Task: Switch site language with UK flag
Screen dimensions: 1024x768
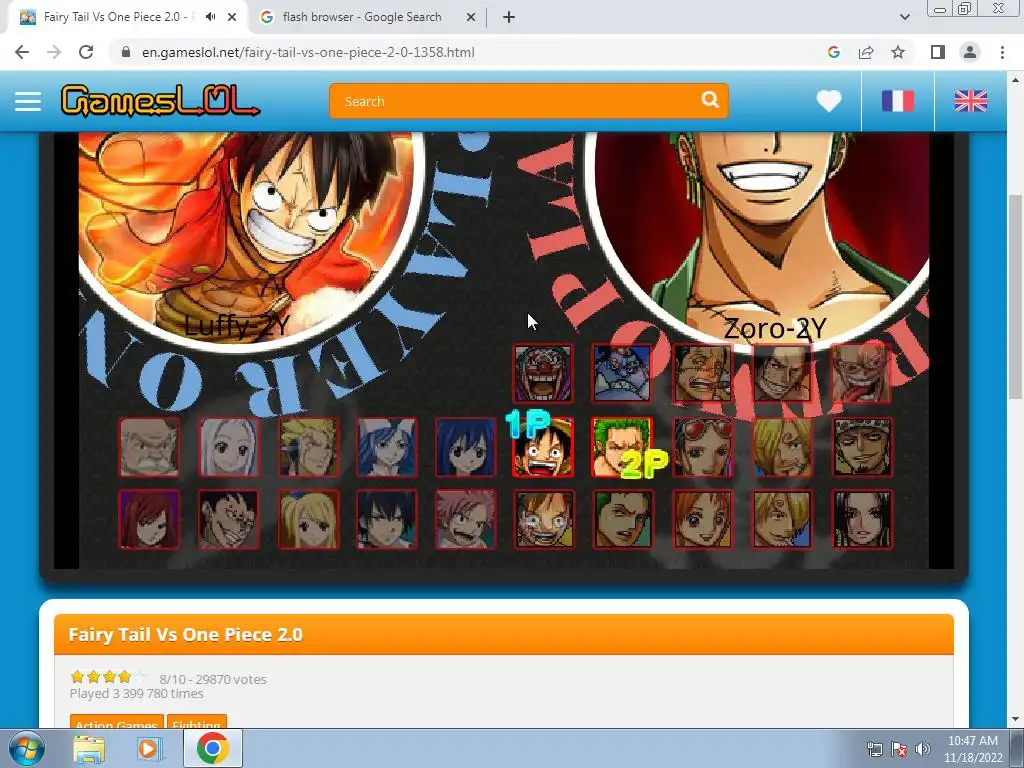Action: [x=970, y=101]
